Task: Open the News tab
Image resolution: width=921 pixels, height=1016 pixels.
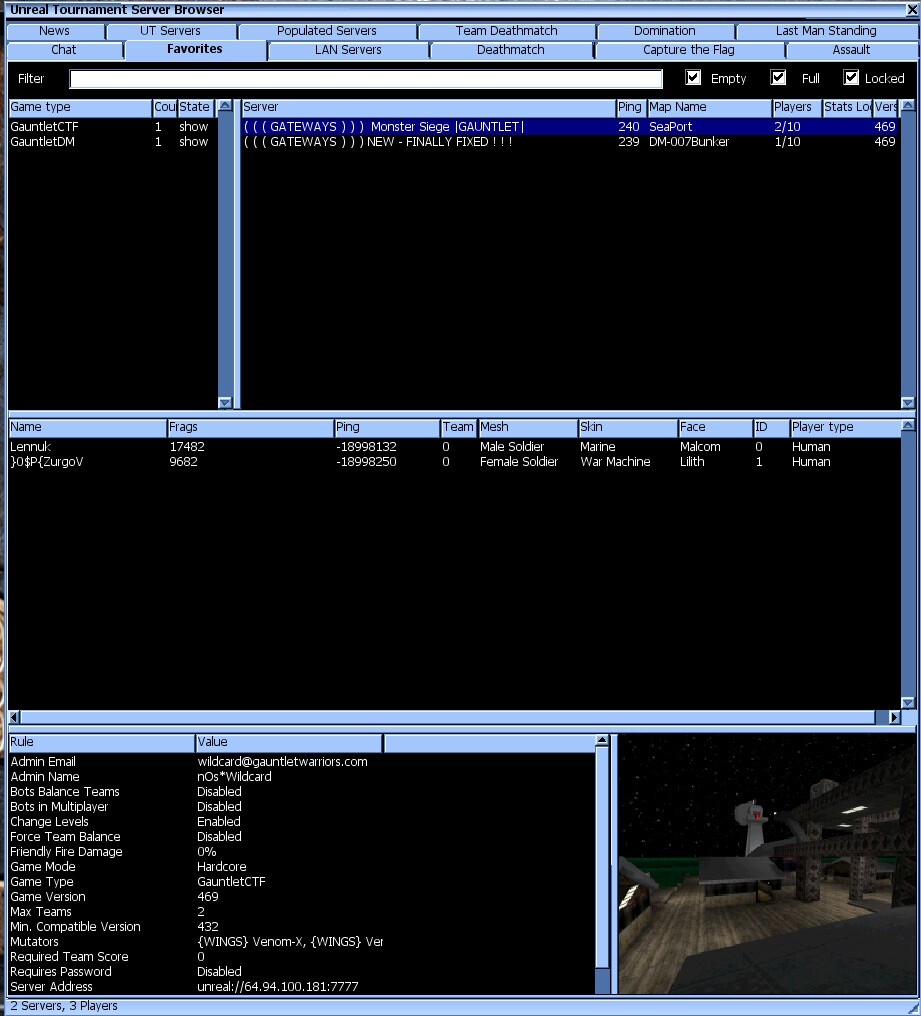Action: coord(54,30)
